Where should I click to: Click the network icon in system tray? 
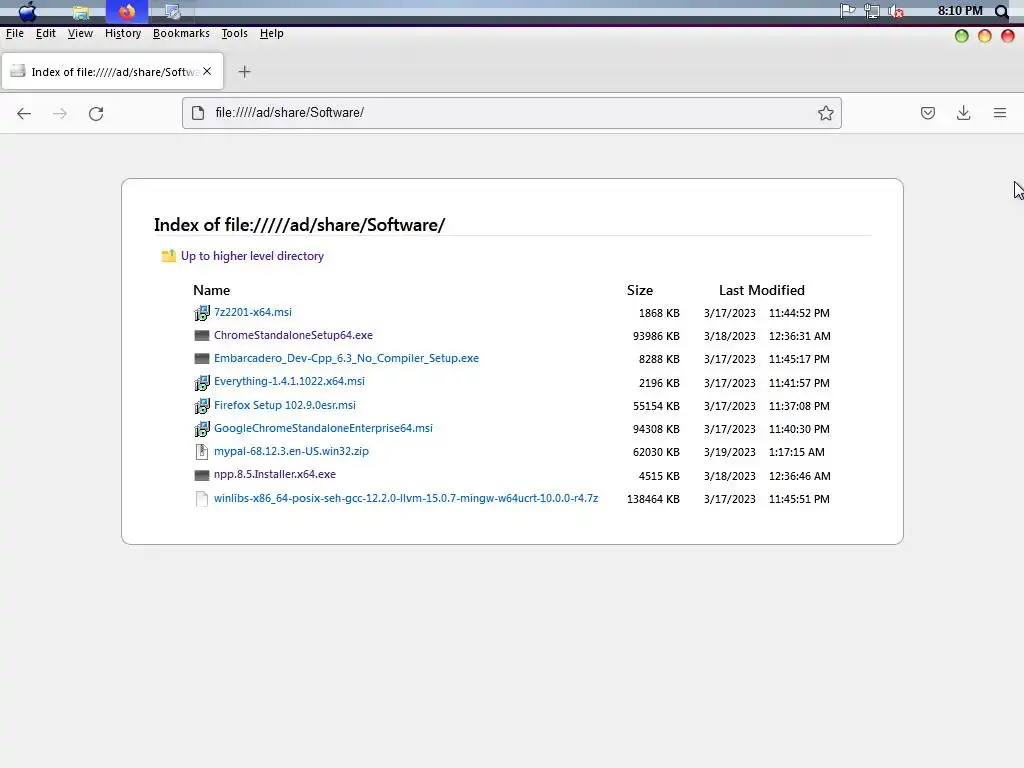click(872, 11)
